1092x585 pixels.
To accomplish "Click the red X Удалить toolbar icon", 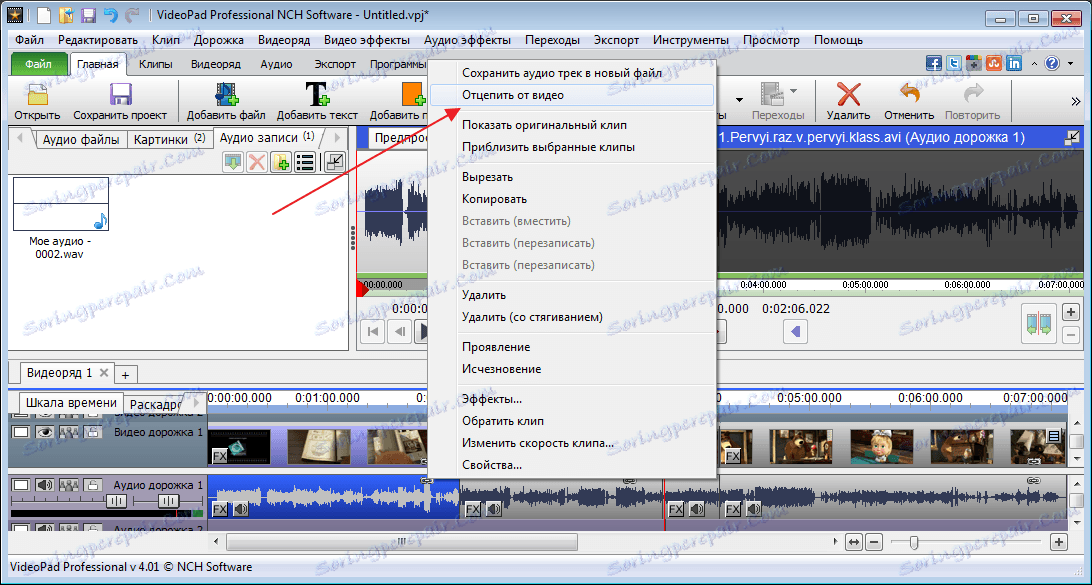I will coord(848,94).
